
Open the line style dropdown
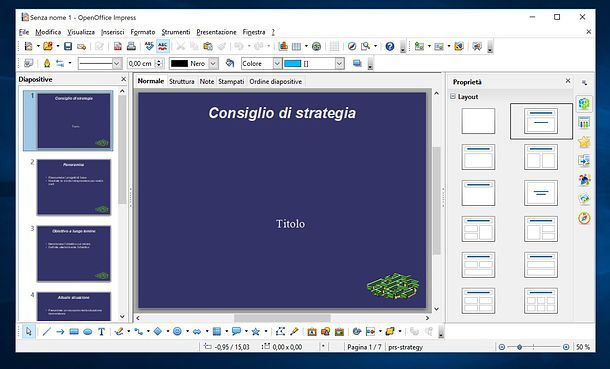[117, 63]
